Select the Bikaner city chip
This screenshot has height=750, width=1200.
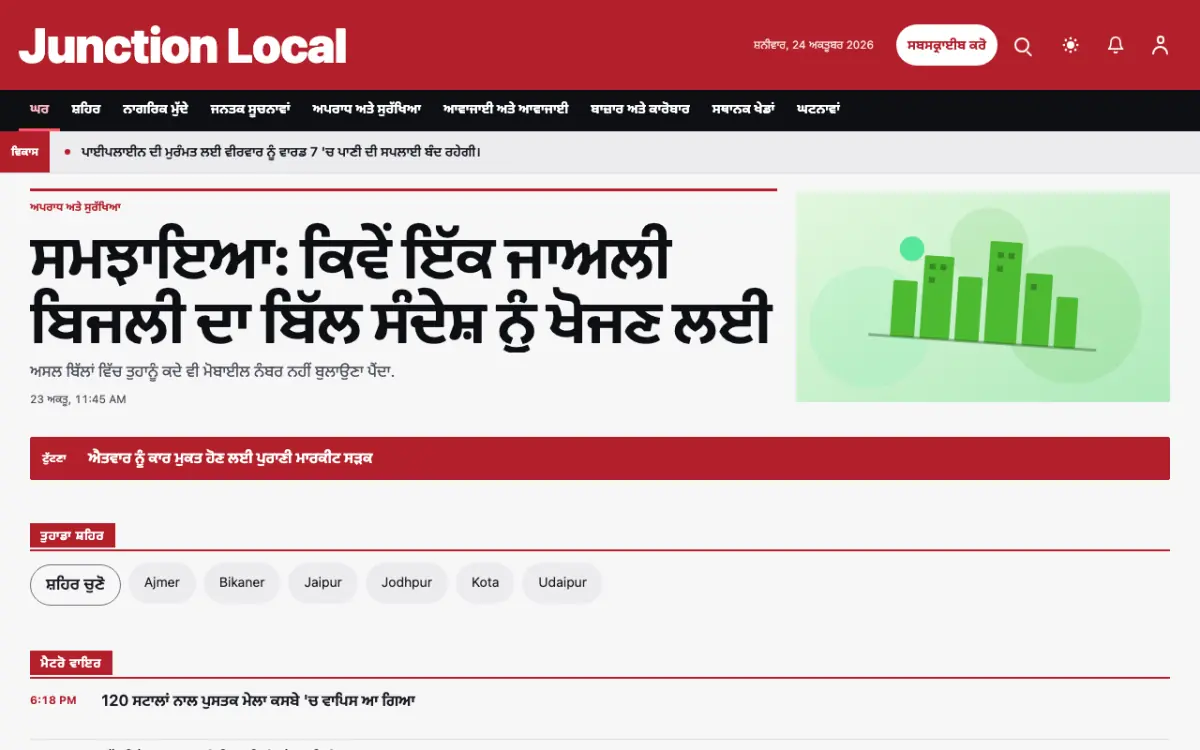(x=242, y=583)
